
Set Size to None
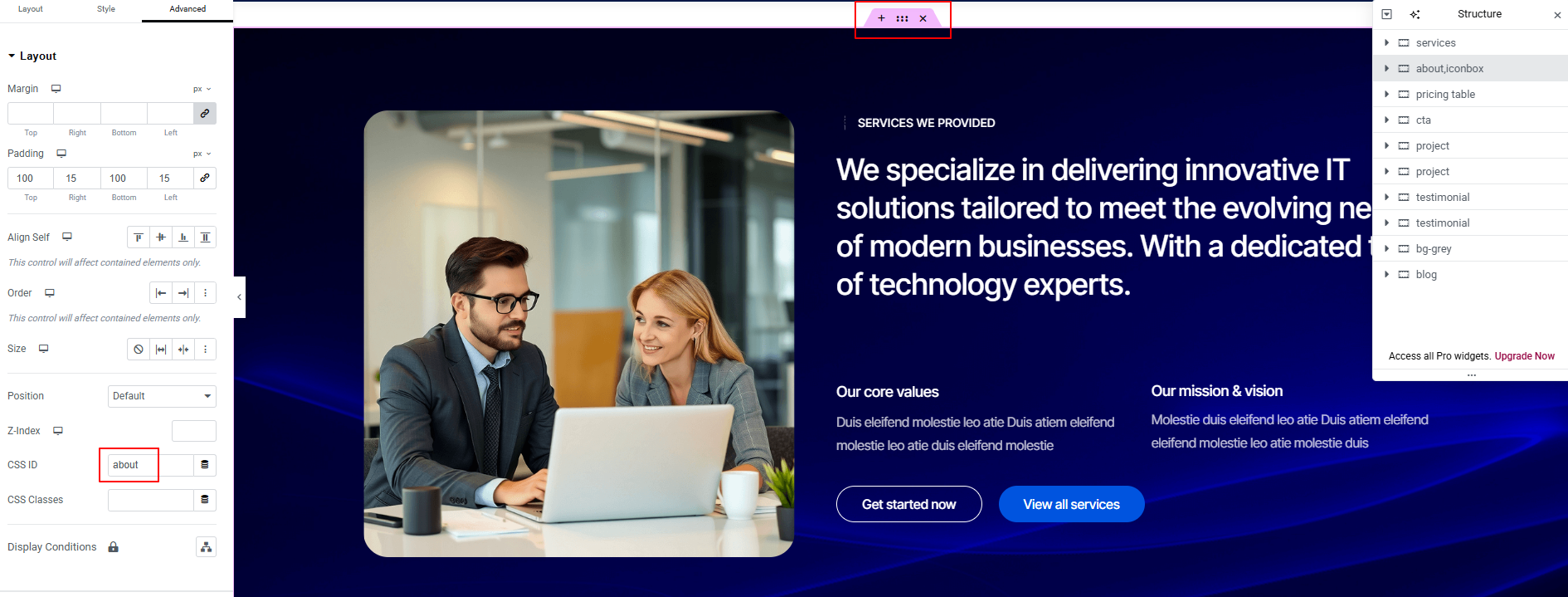point(139,349)
